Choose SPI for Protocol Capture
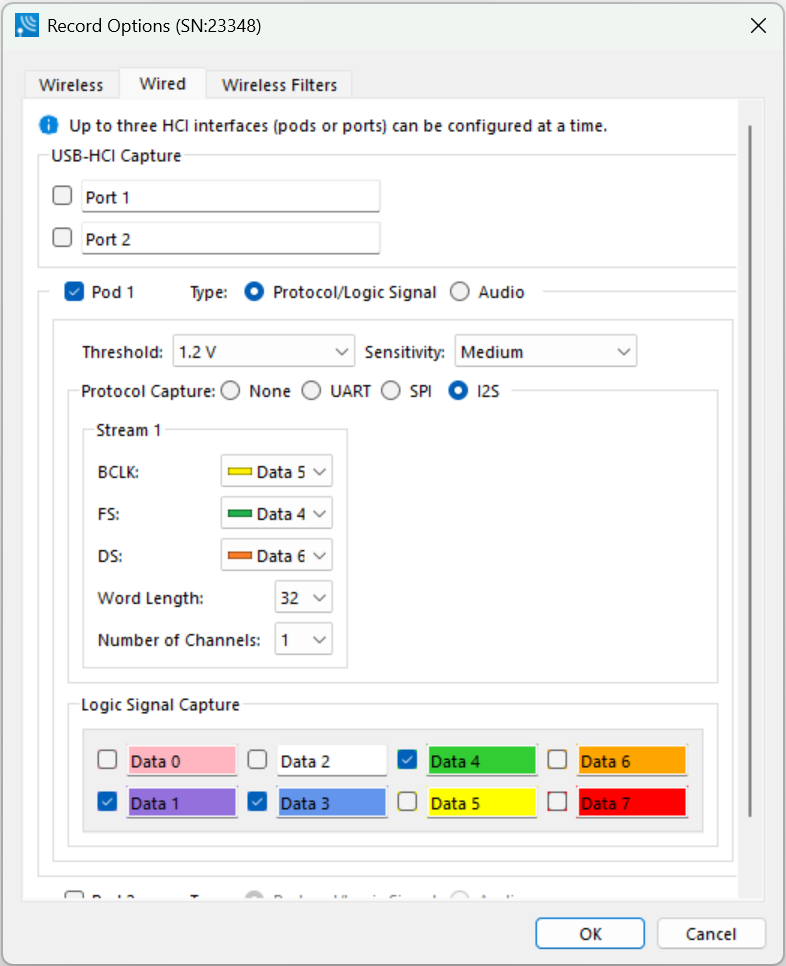Image resolution: width=786 pixels, height=966 pixels. pos(391,391)
